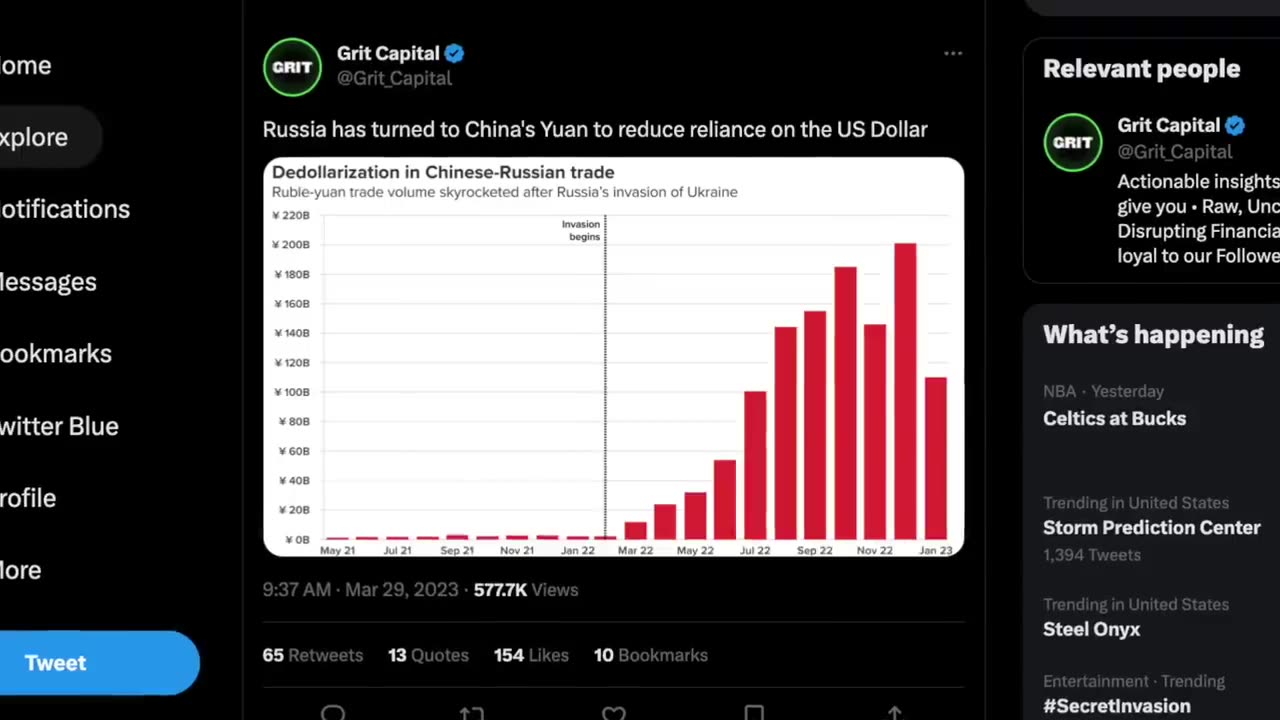Bookmark the tweet using the bookmark icon
Viewport: 1280px width, 720px height.
pyautogui.click(x=754, y=712)
